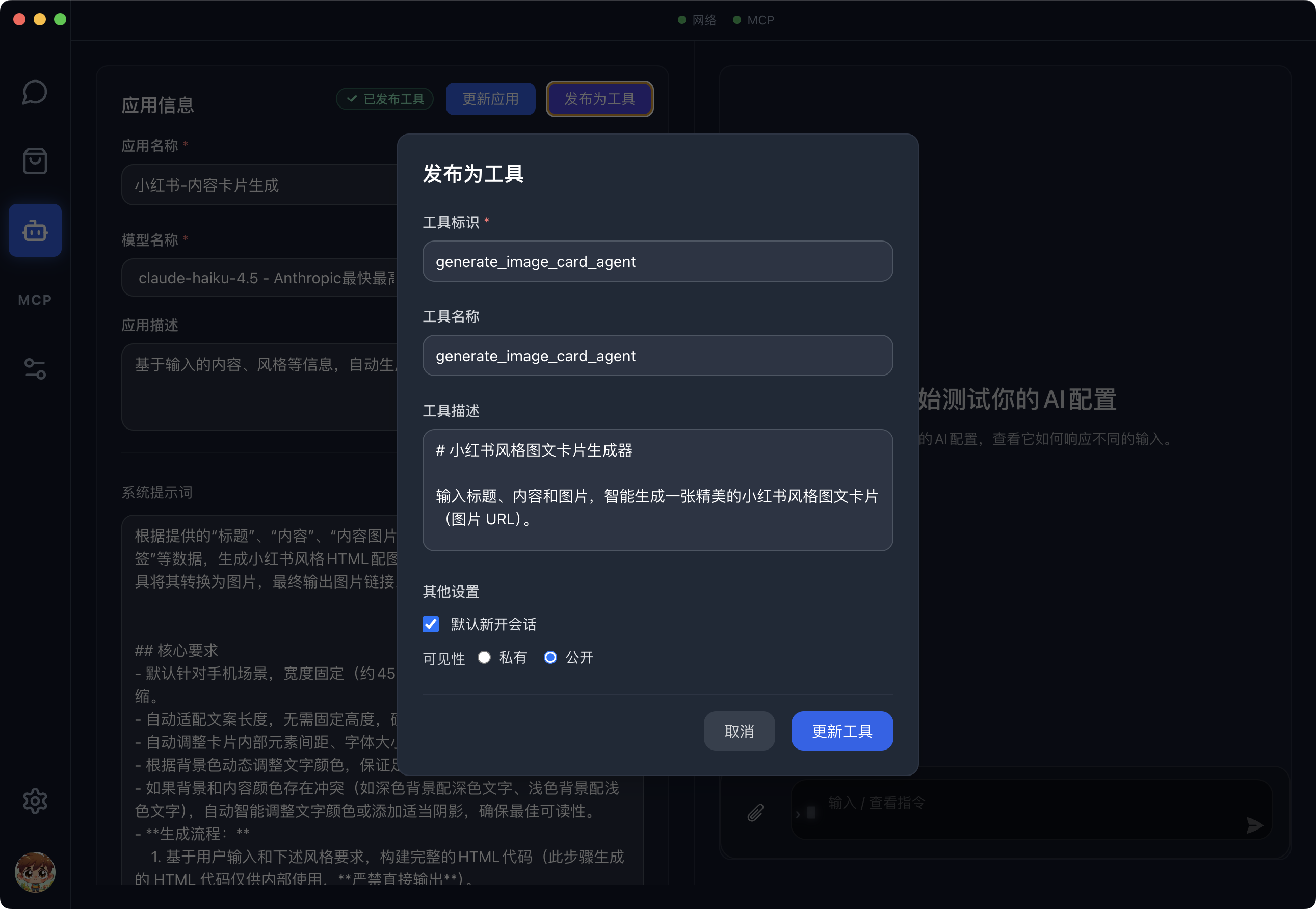Click the 更新应用 button
This screenshot has height=909, width=1316.
pos(490,99)
